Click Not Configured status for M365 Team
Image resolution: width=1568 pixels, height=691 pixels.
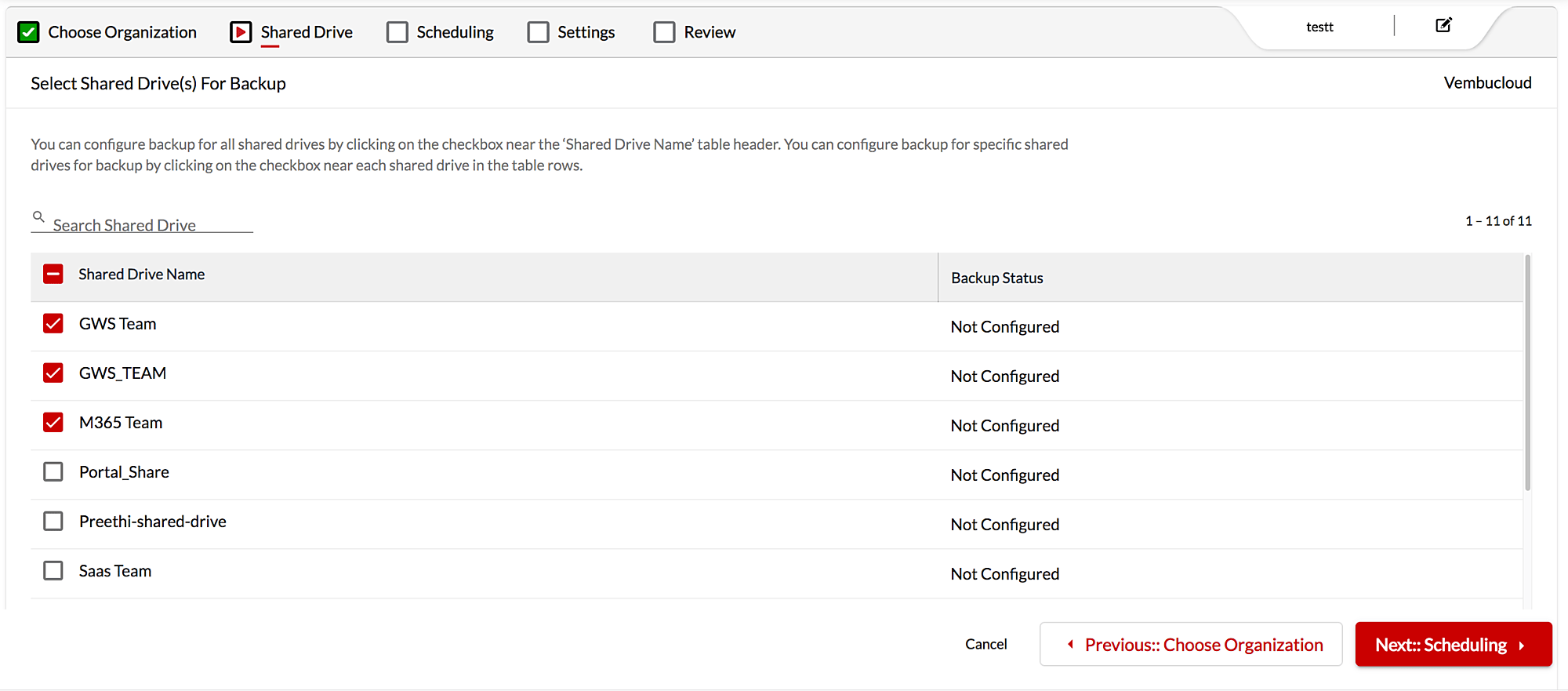pyautogui.click(x=1005, y=425)
